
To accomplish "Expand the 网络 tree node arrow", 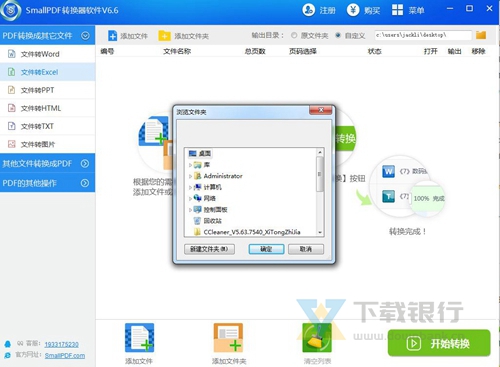I will (190, 198).
